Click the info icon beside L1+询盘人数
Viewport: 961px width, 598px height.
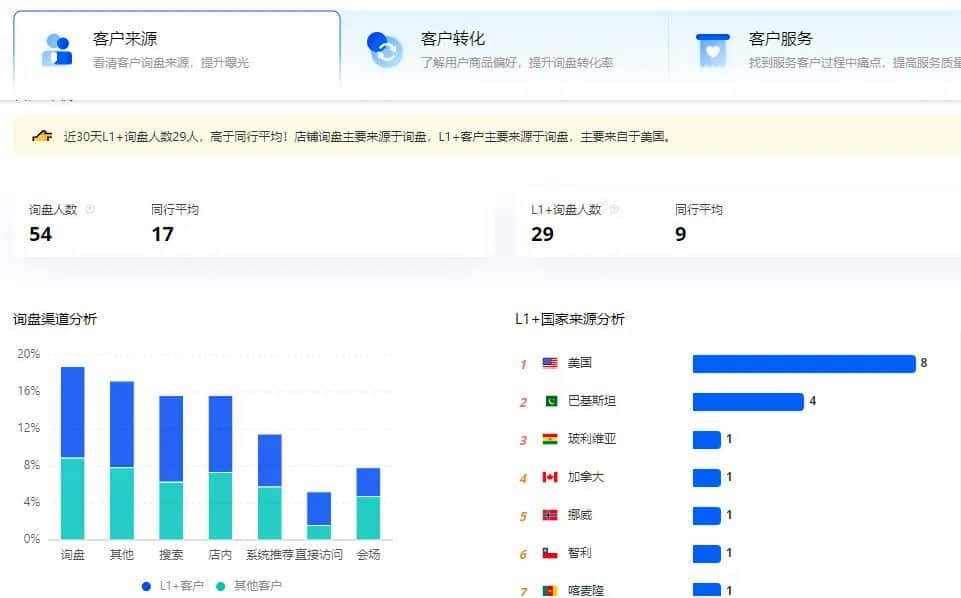(614, 210)
